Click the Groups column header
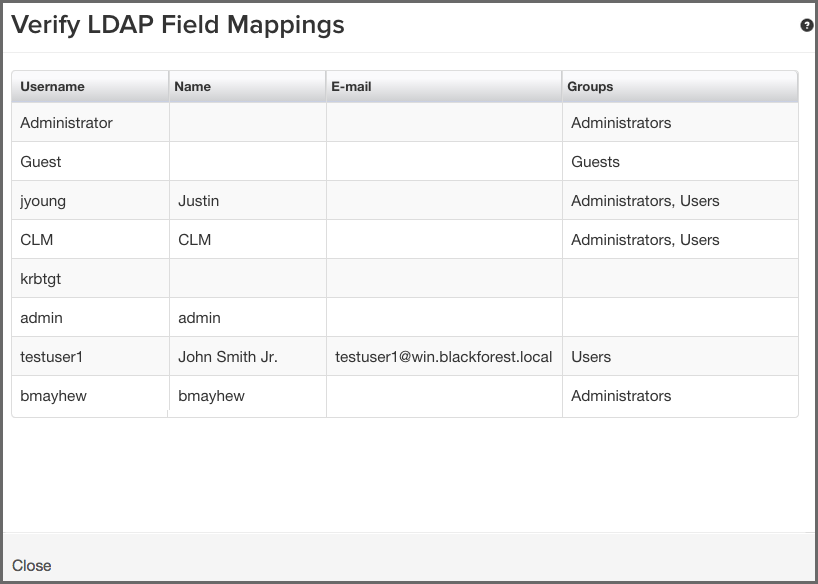The width and height of the screenshot is (818, 584). [588, 86]
